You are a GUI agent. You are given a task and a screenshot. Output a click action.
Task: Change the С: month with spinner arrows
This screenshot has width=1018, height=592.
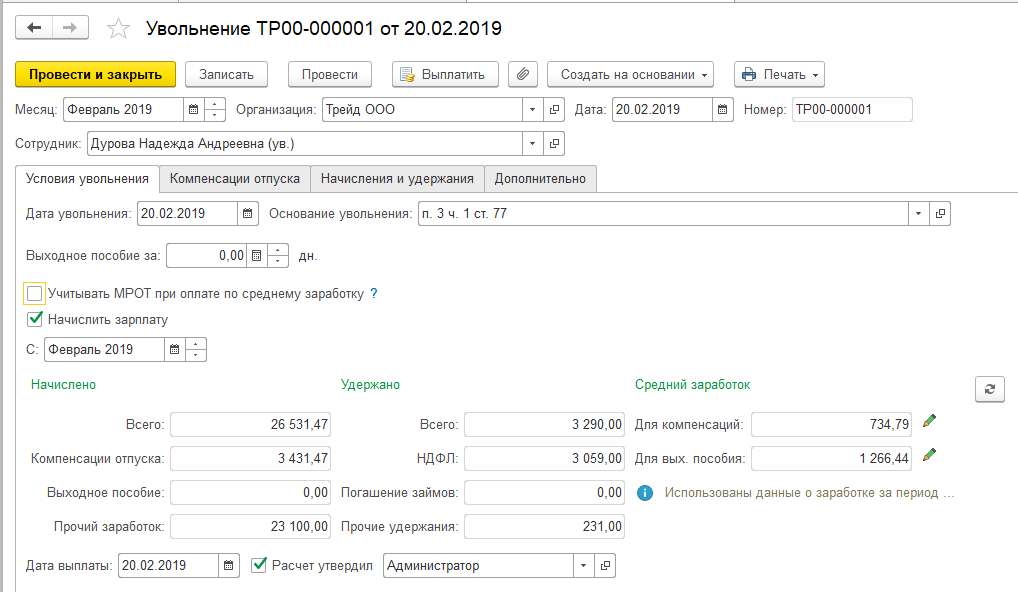click(195, 349)
